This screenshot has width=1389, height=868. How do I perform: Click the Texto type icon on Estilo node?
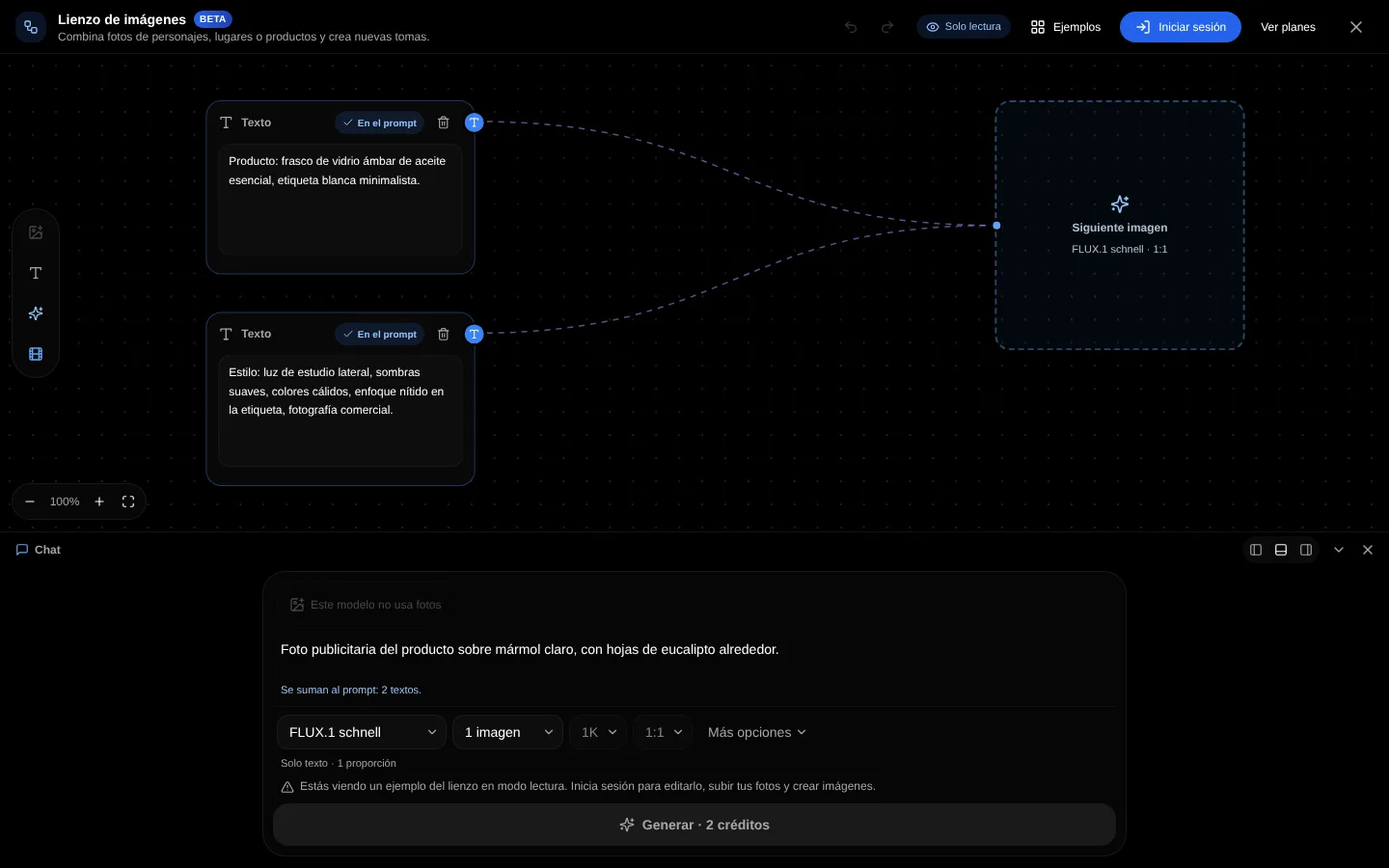(x=226, y=334)
